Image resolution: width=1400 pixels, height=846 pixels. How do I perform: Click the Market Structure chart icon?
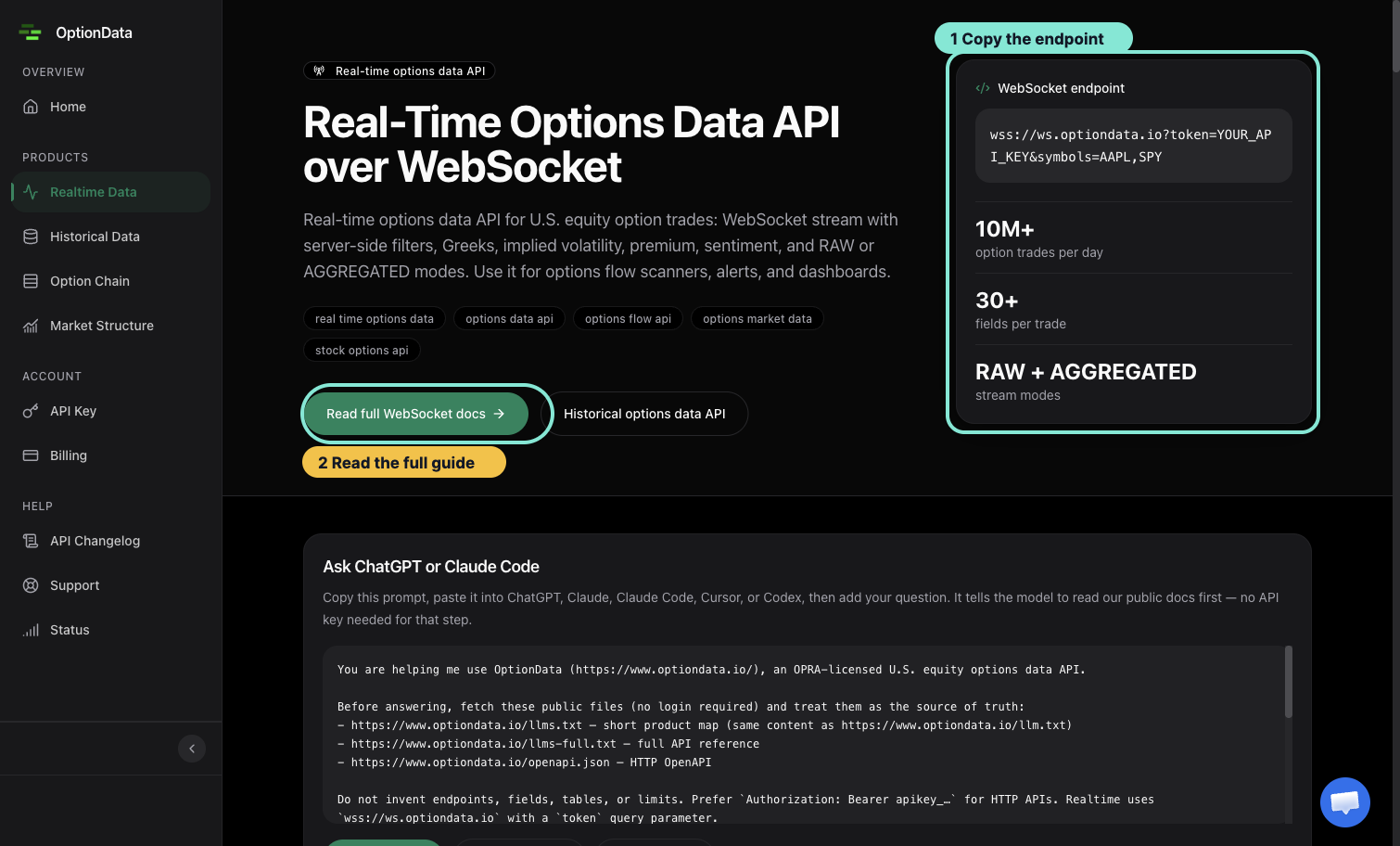pos(31,326)
